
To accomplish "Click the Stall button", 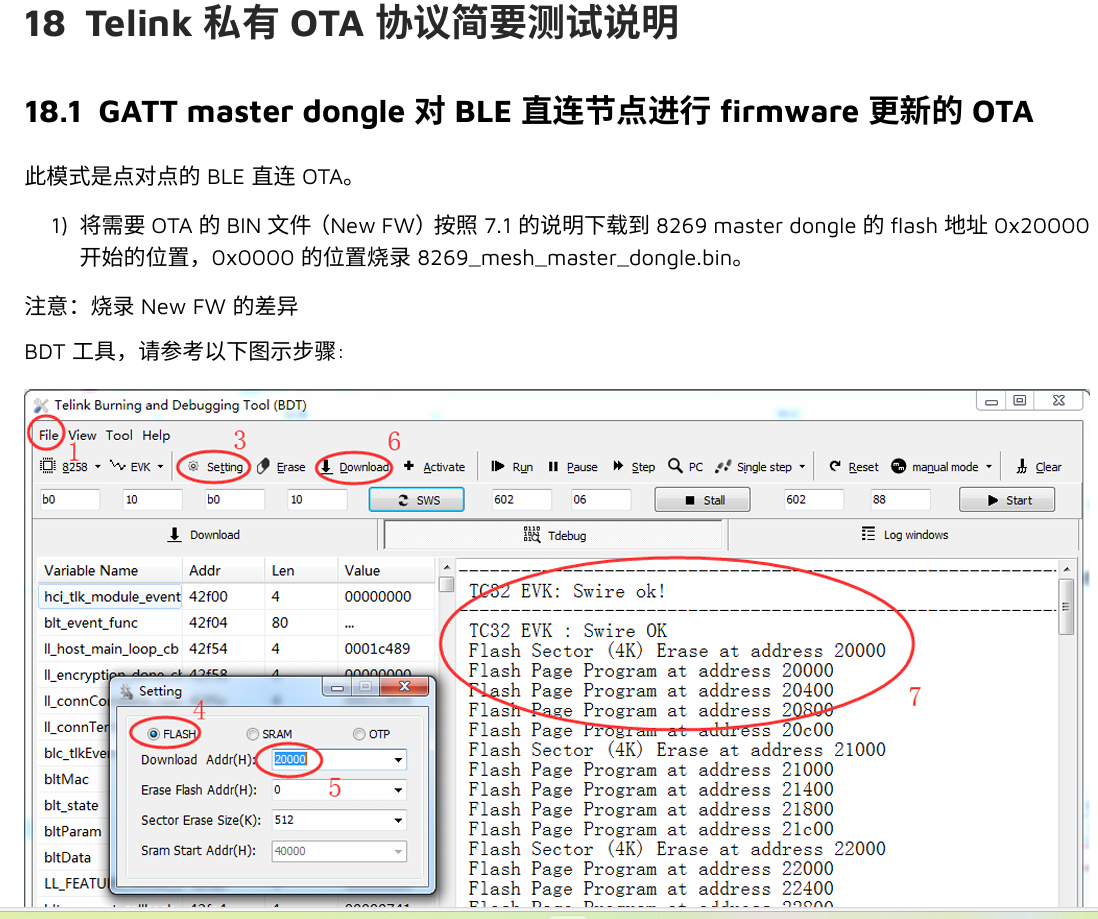I will (x=704, y=500).
